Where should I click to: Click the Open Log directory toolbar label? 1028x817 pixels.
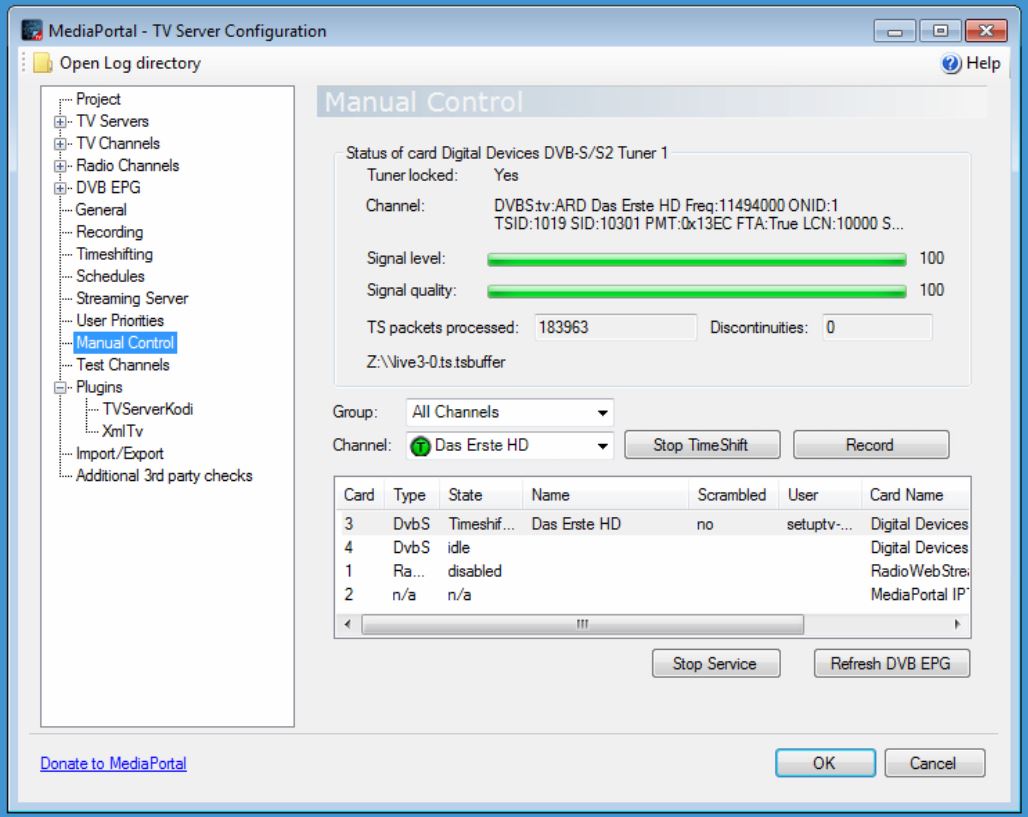130,63
